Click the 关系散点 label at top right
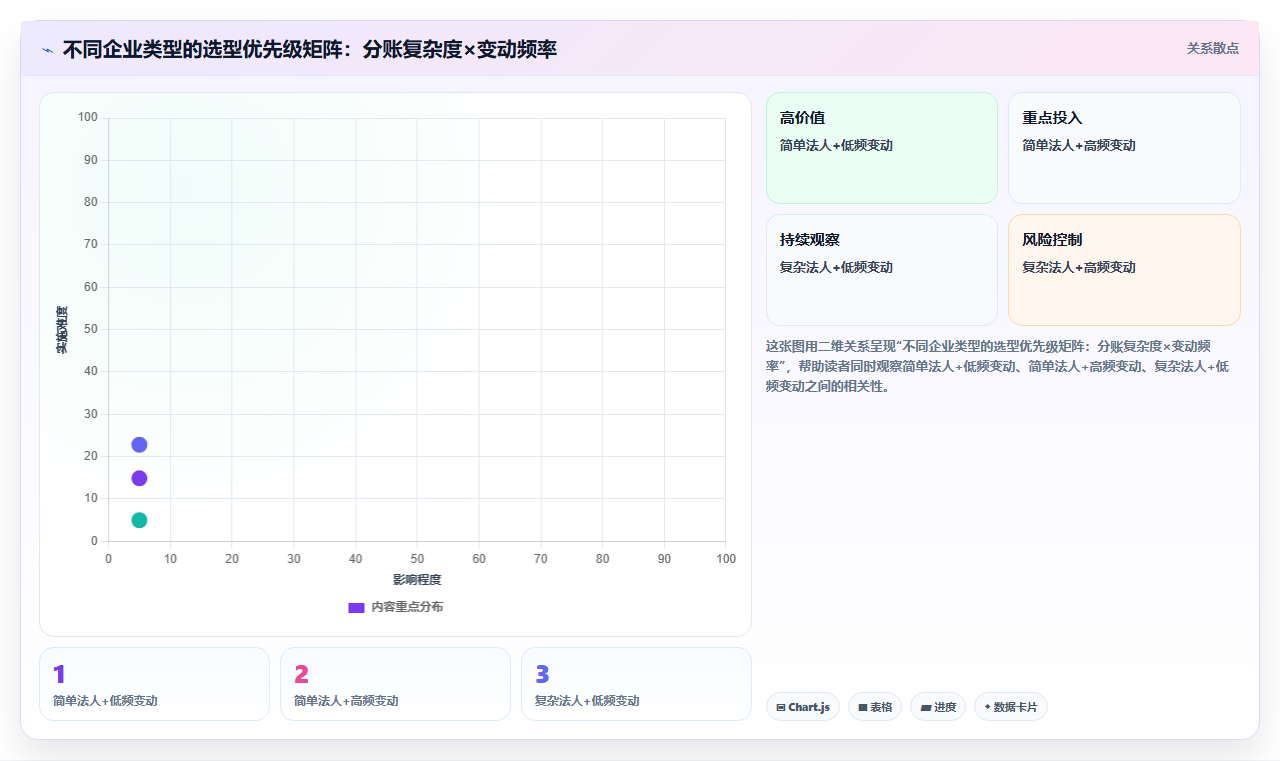1280x761 pixels. (1212, 48)
